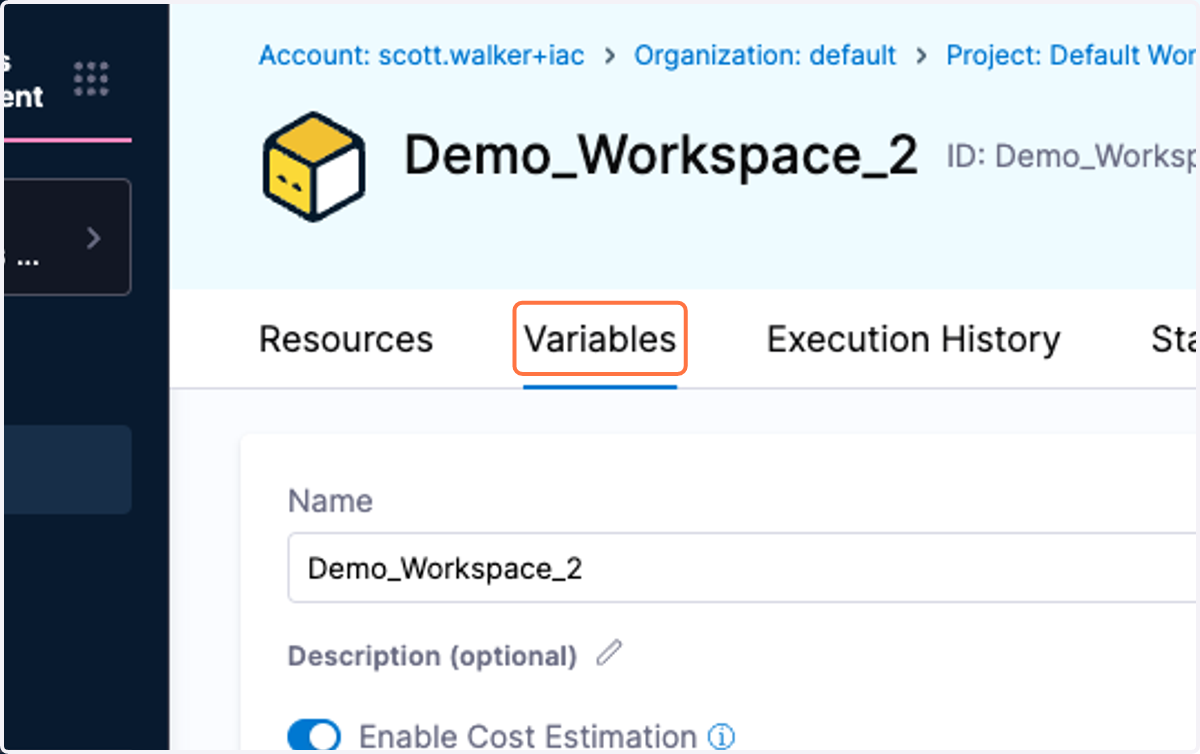Switch to the Variables tab

(600, 340)
